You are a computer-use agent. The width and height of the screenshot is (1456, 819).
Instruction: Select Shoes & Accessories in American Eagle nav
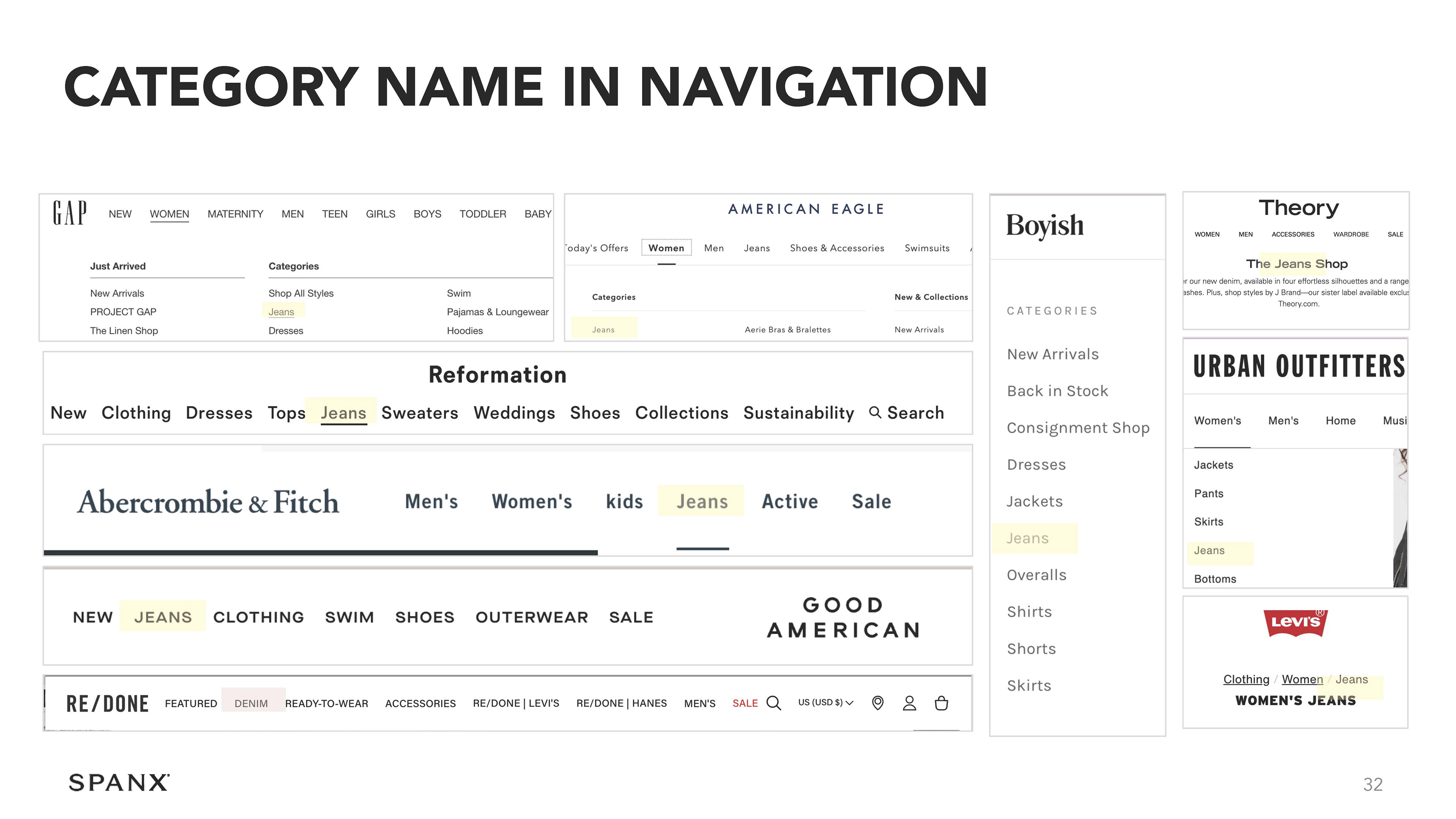pyautogui.click(x=837, y=248)
